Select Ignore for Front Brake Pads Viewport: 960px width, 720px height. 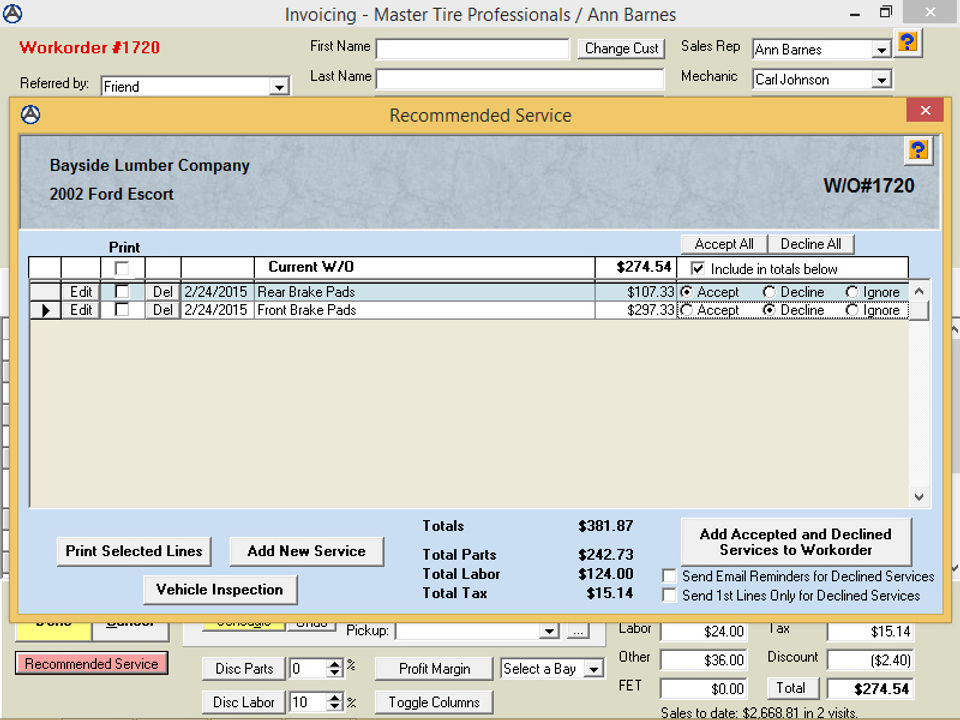coord(852,310)
